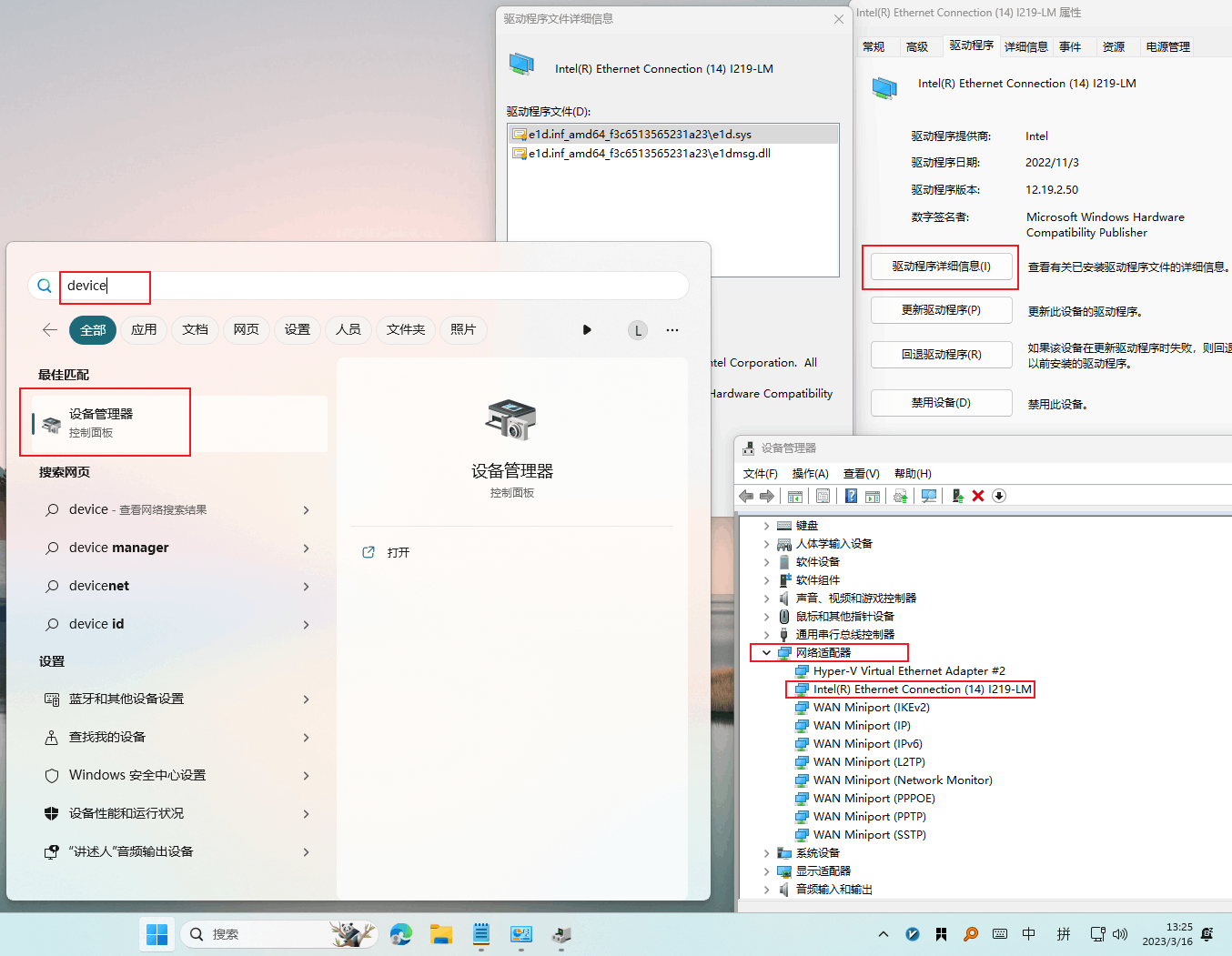Screen dimensions: 1232x956
Task: Open Microsoft Edge from the taskbar
Action: [401, 934]
